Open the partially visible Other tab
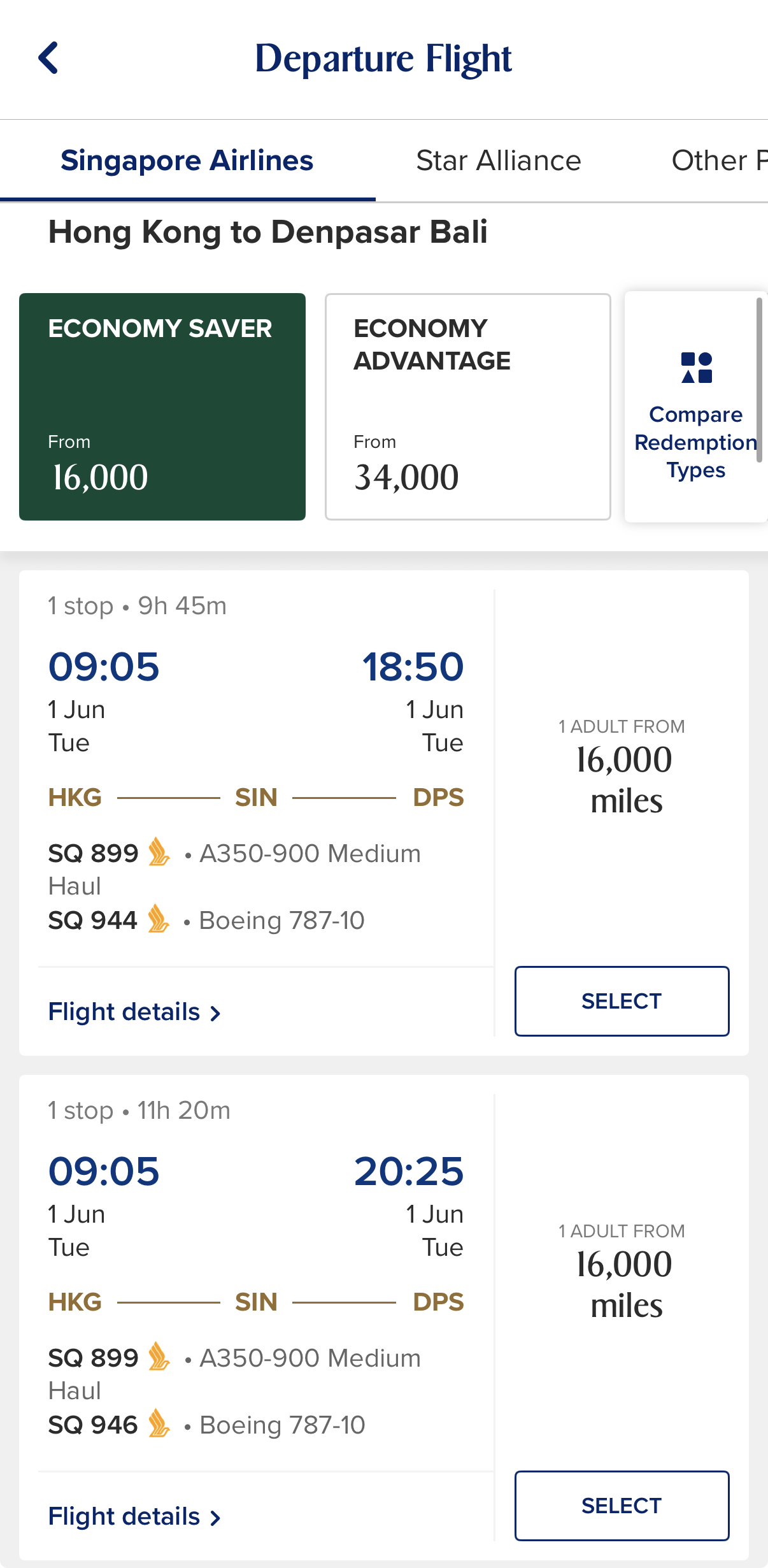 click(720, 161)
